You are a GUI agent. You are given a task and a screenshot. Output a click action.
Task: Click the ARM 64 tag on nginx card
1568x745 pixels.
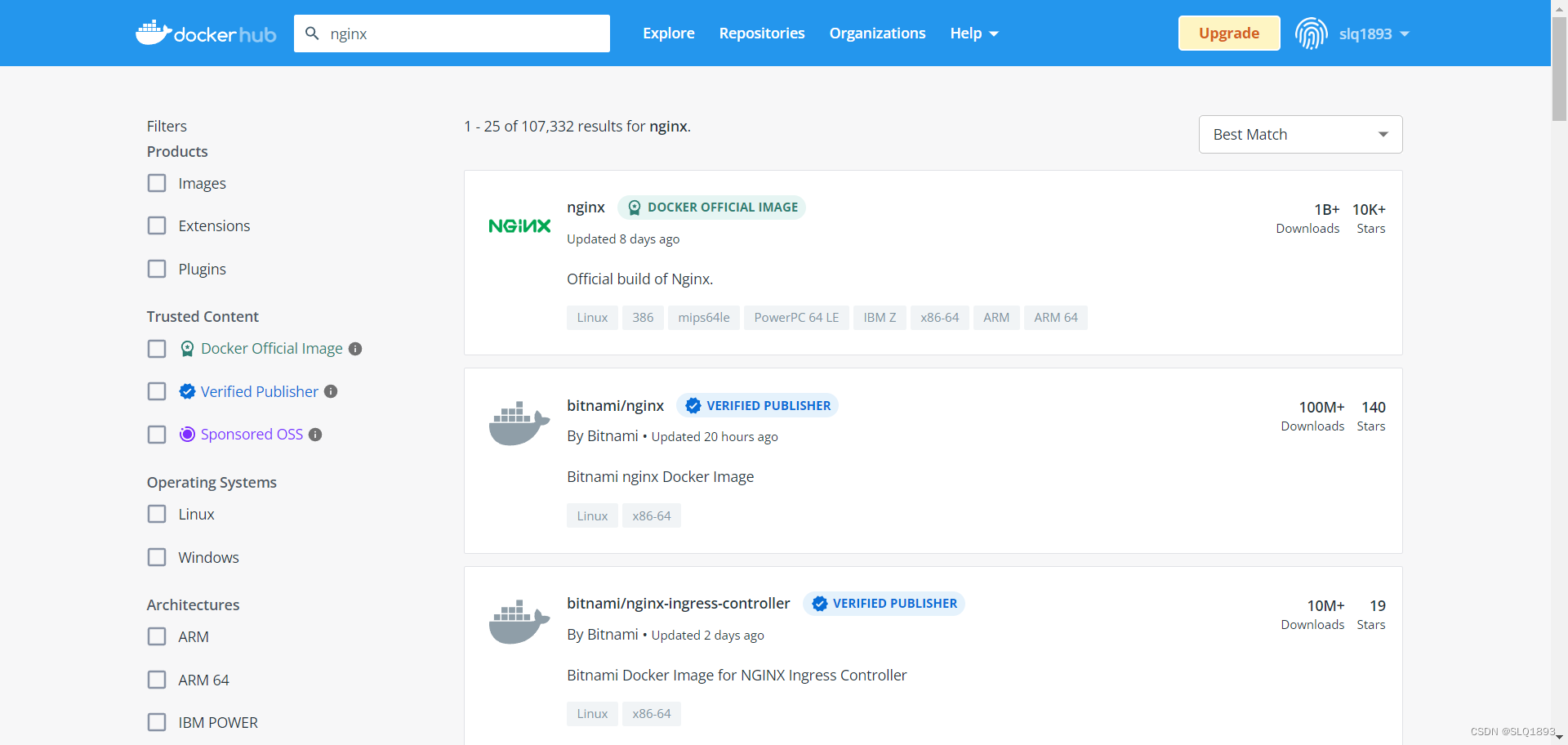(1056, 318)
